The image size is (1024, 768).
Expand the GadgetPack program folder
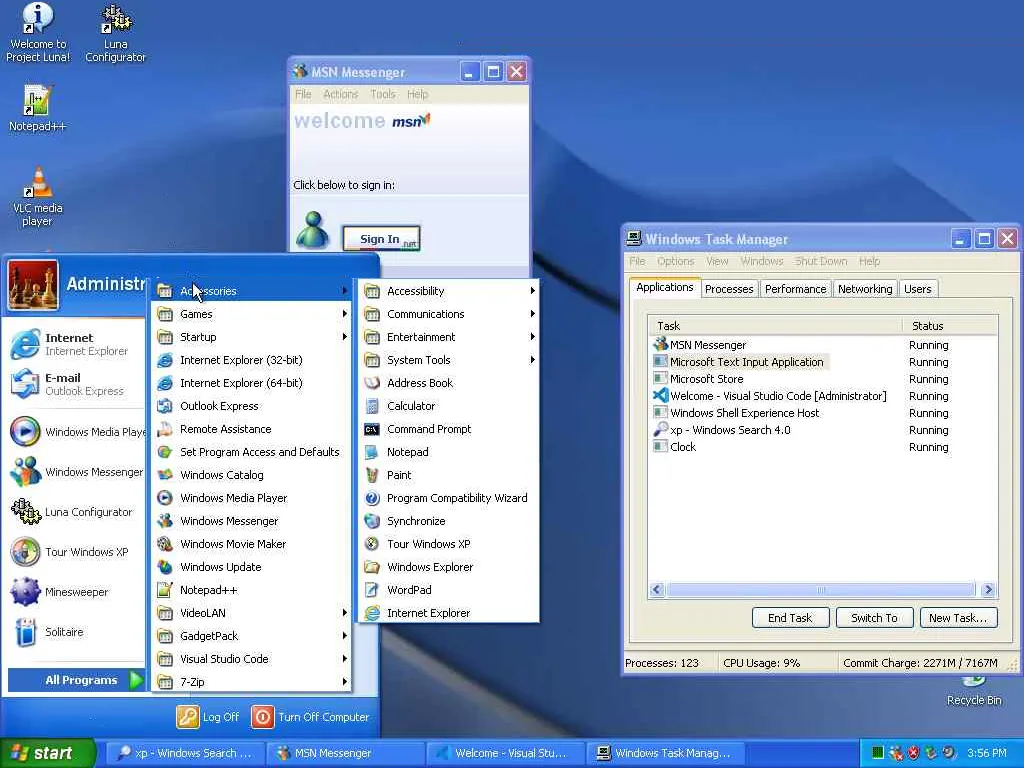tap(251, 636)
